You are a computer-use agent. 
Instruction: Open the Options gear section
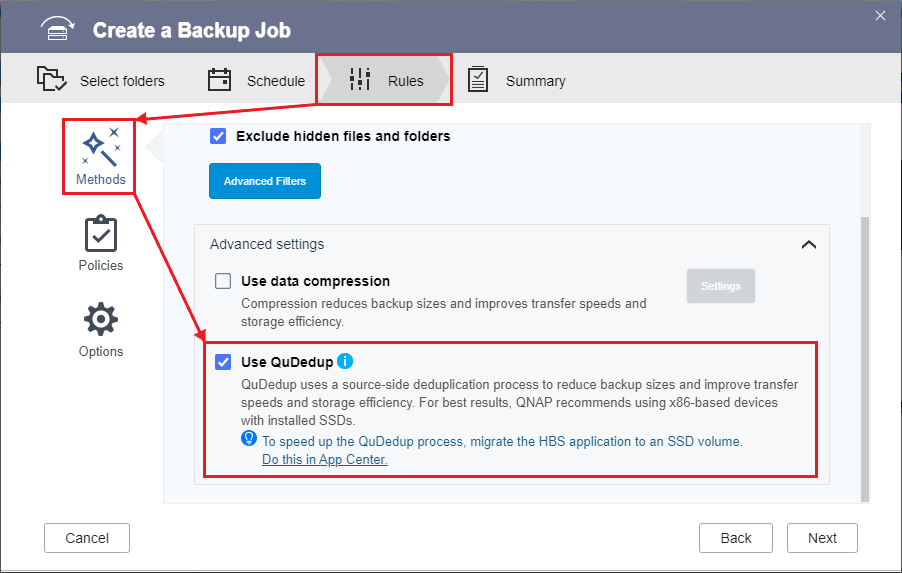(101, 329)
